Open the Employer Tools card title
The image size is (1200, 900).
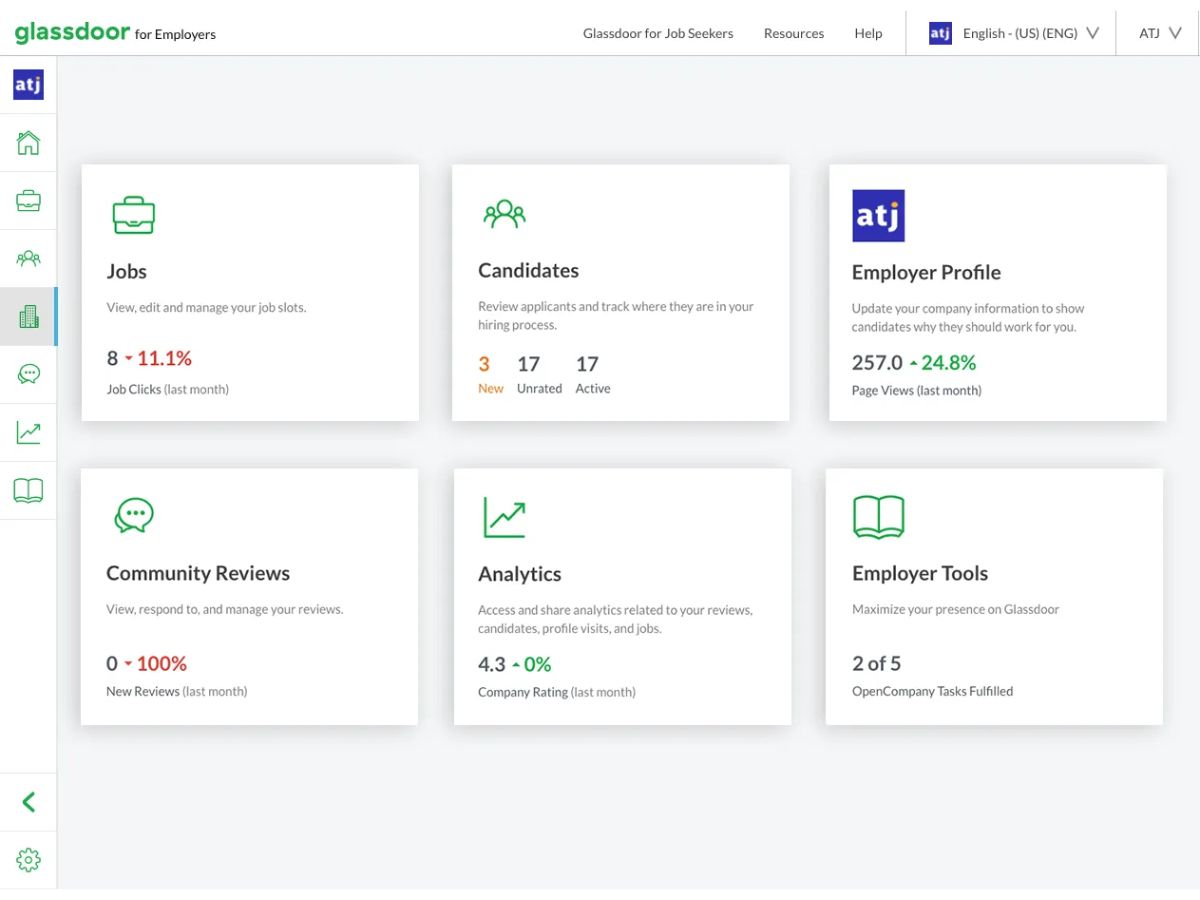coord(920,573)
